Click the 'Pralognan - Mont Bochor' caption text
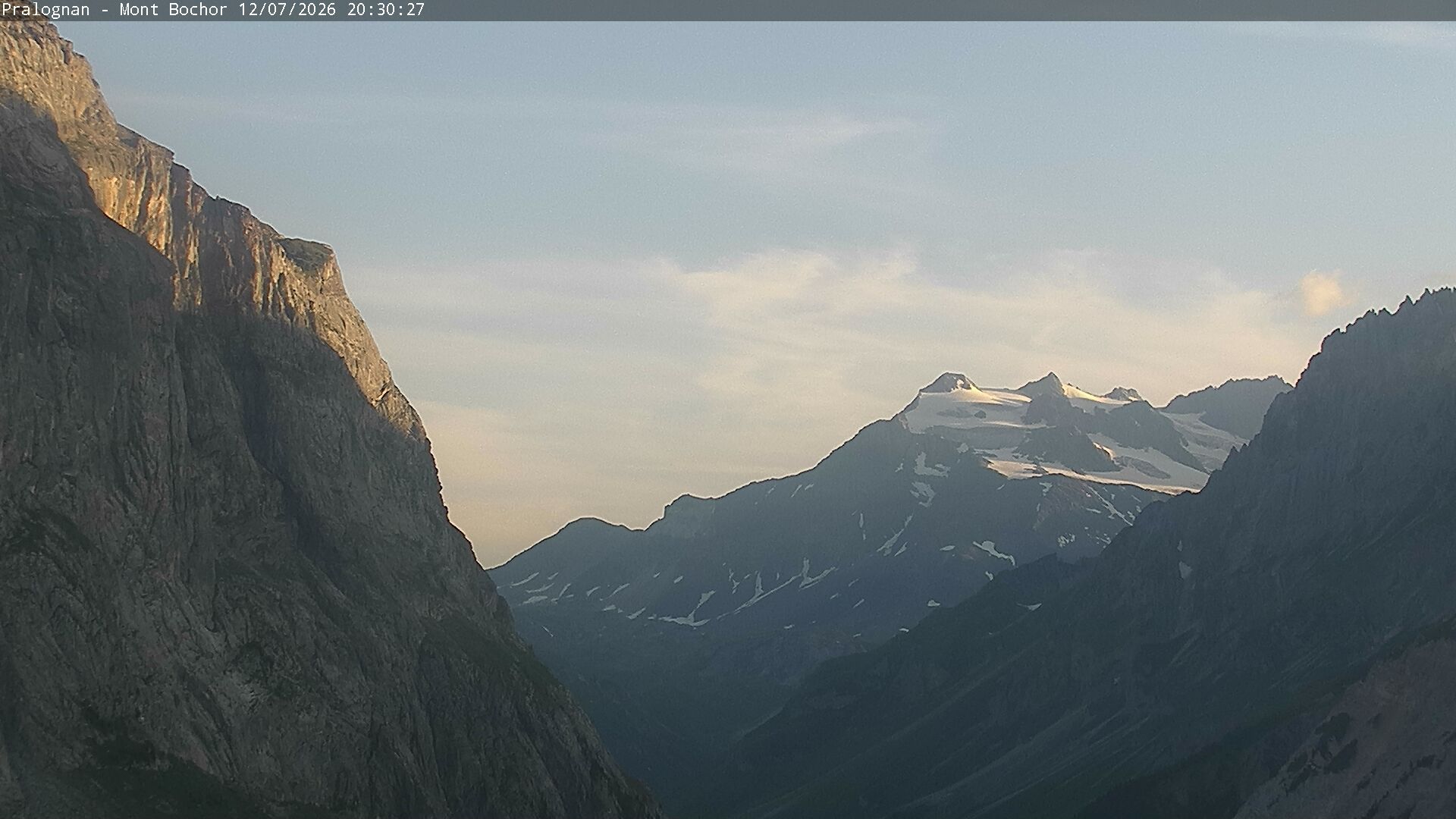This screenshot has width=1456, height=819. [115, 10]
